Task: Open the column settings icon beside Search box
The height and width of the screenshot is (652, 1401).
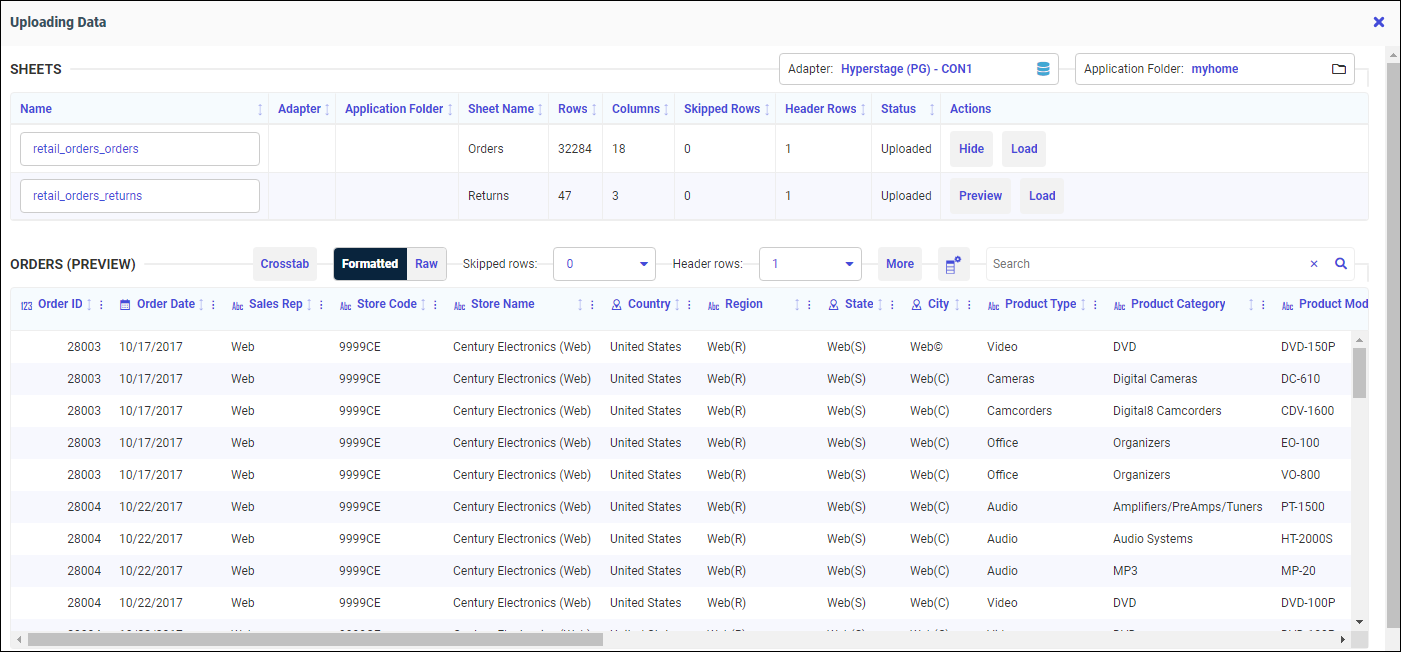Action: pyautogui.click(x=955, y=263)
